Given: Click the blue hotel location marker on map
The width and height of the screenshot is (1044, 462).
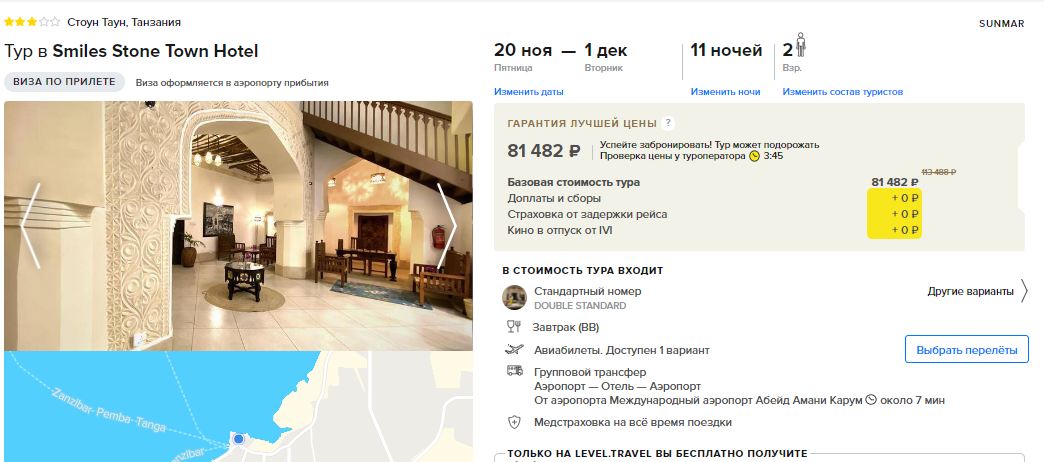Looking at the screenshot, I should point(238,439).
